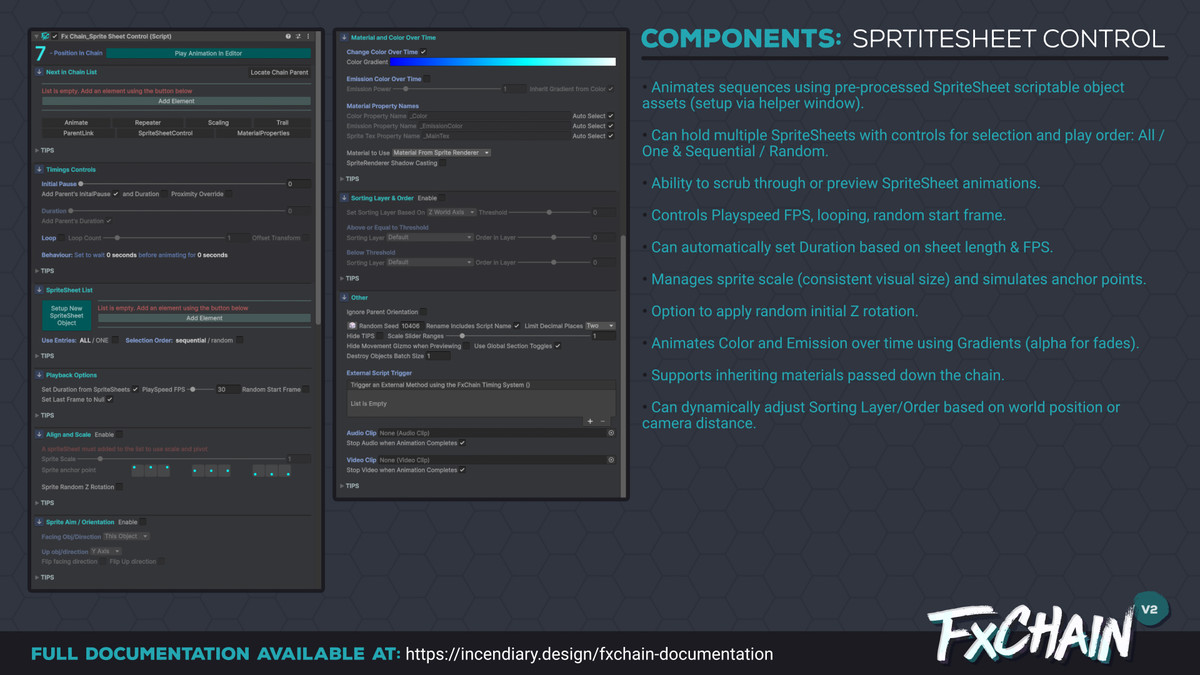Collapse Timings Controls section arrow icon
Viewport: 1200px width, 675px height.
pyautogui.click(x=39, y=170)
